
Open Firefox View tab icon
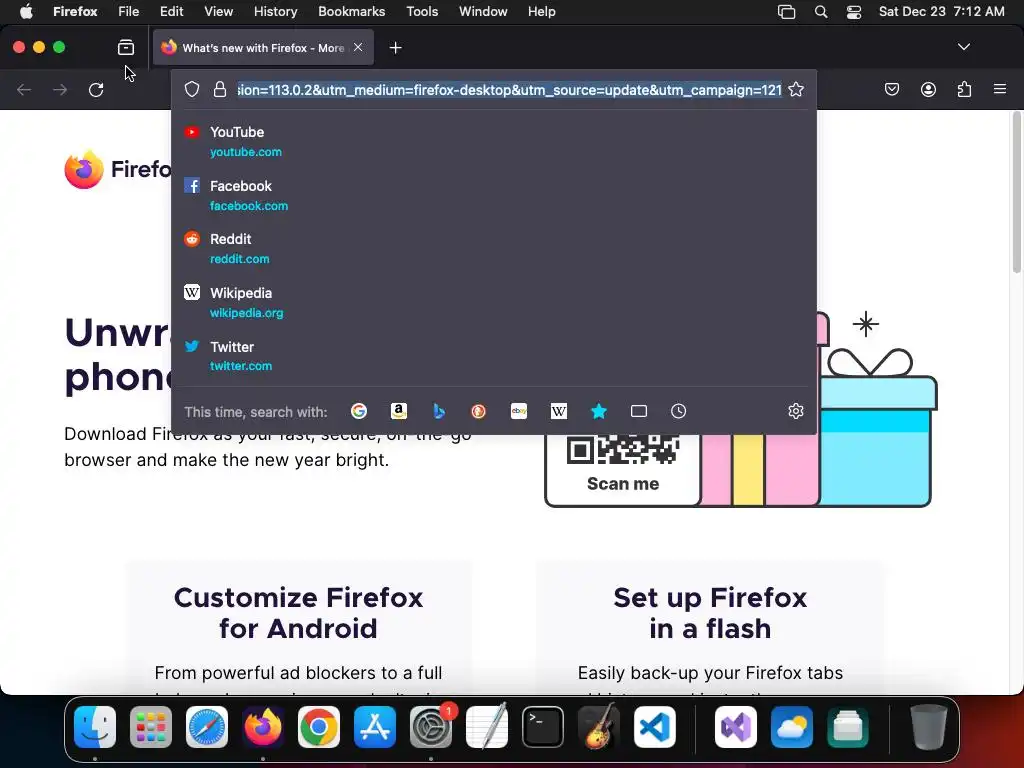tap(125, 47)
